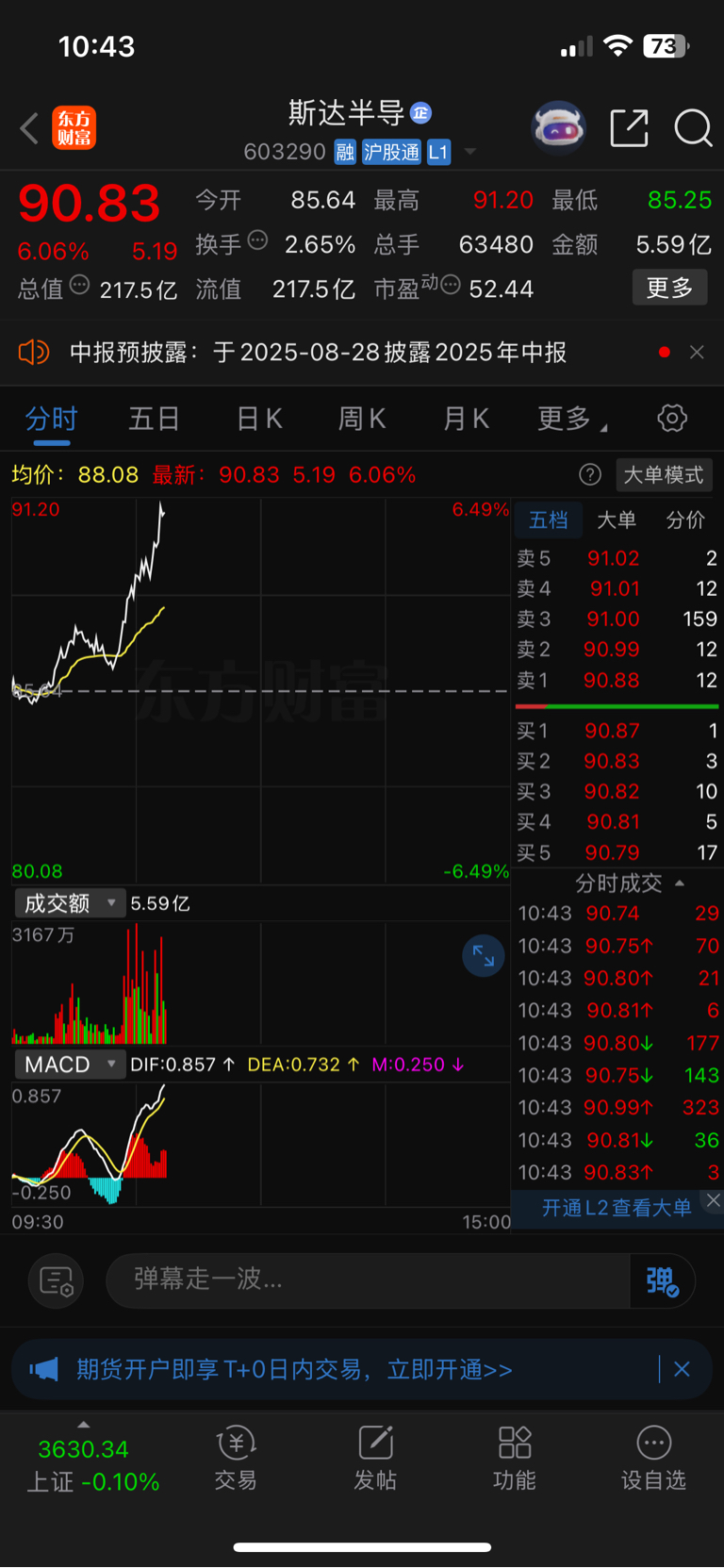Tap the trade row with volume 177

point(617,1043)
